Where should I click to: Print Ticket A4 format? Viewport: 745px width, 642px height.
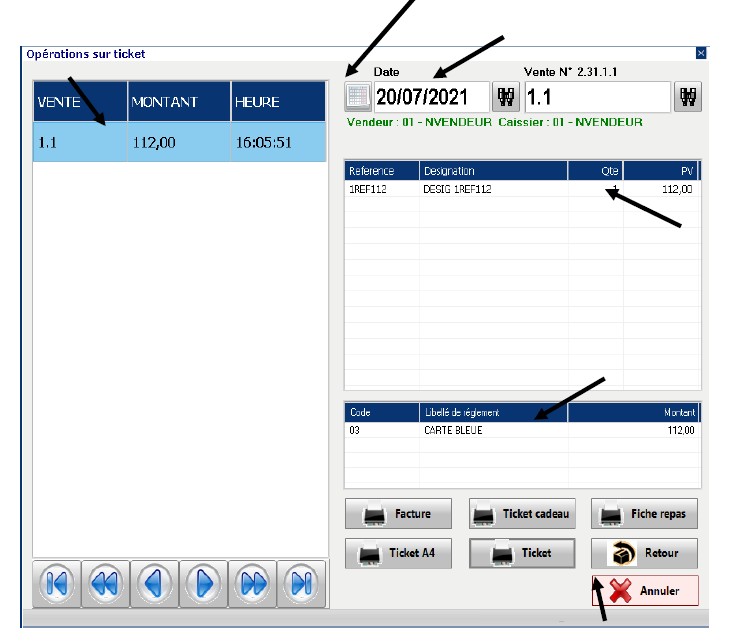pyautogui.click(x=398, y=553)
